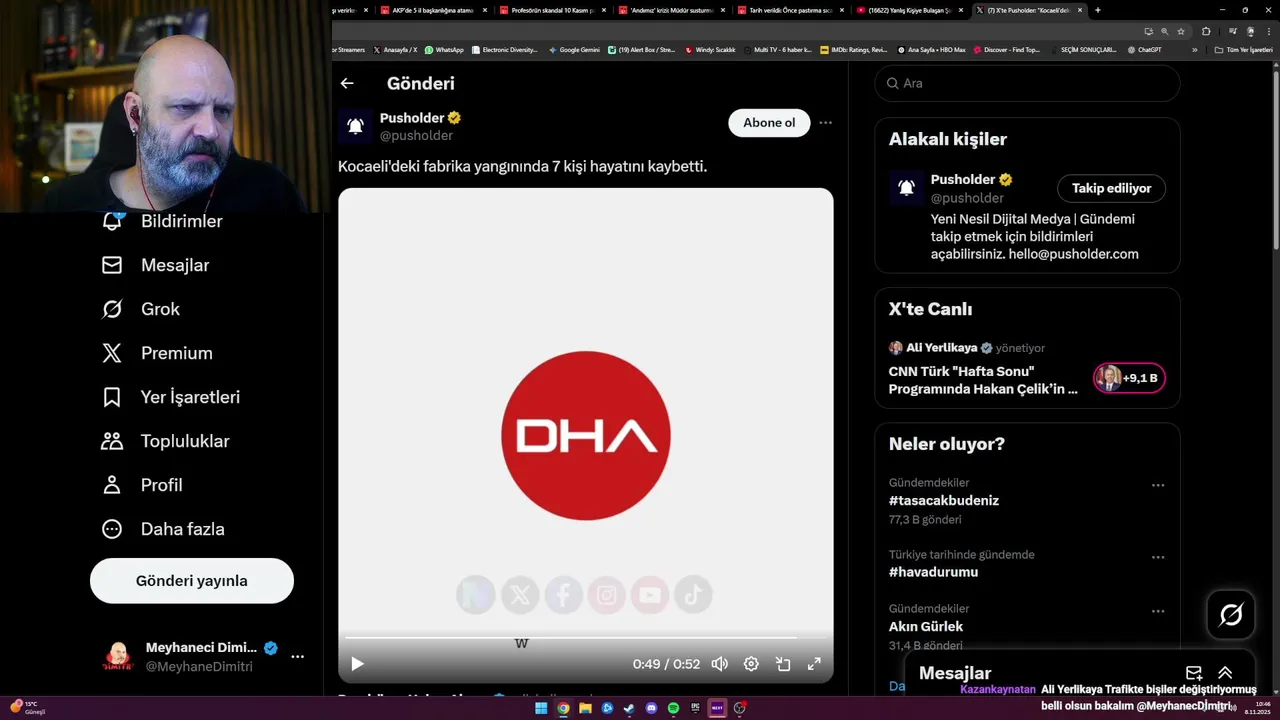Click the DHA video thumbnail
The image size is (1280, 720).
[585, 435]
